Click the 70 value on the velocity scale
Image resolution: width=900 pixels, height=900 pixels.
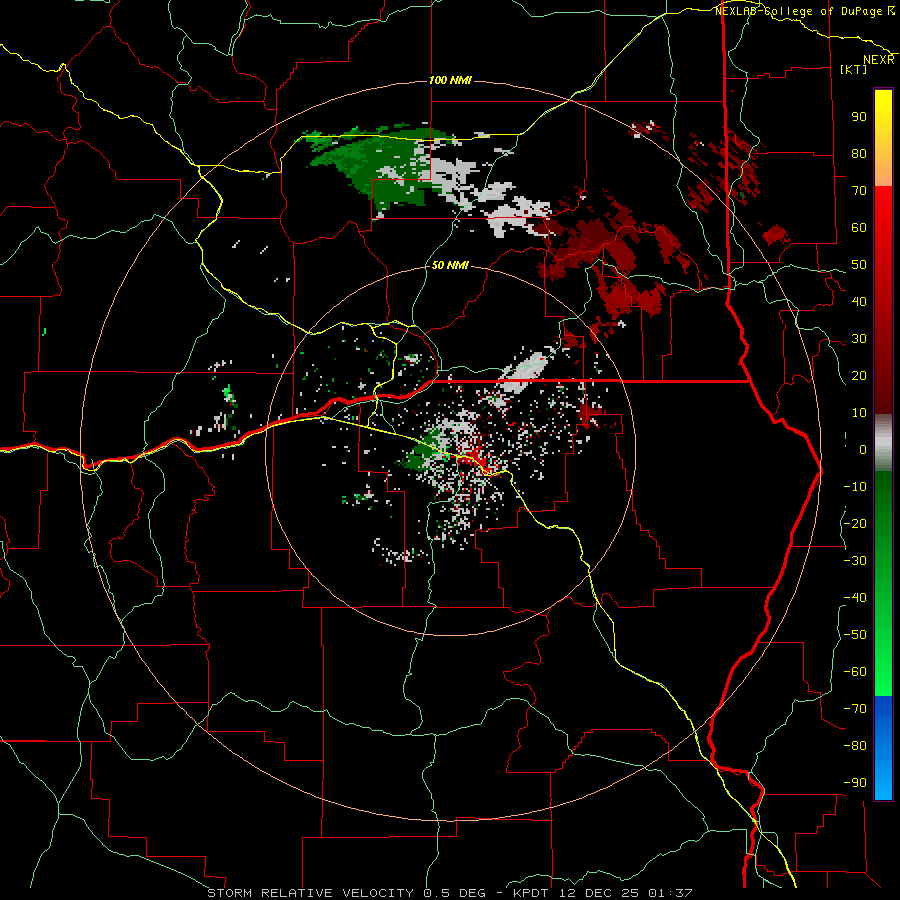[x=859, y=191]
